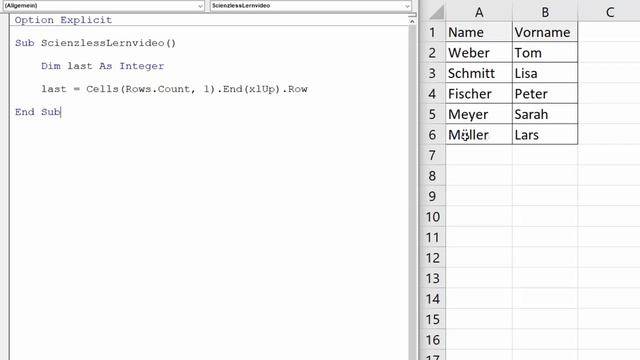This screenshot has height=360, width=640.
Task: Select row 1 header
Action: (x=432, y=32)
